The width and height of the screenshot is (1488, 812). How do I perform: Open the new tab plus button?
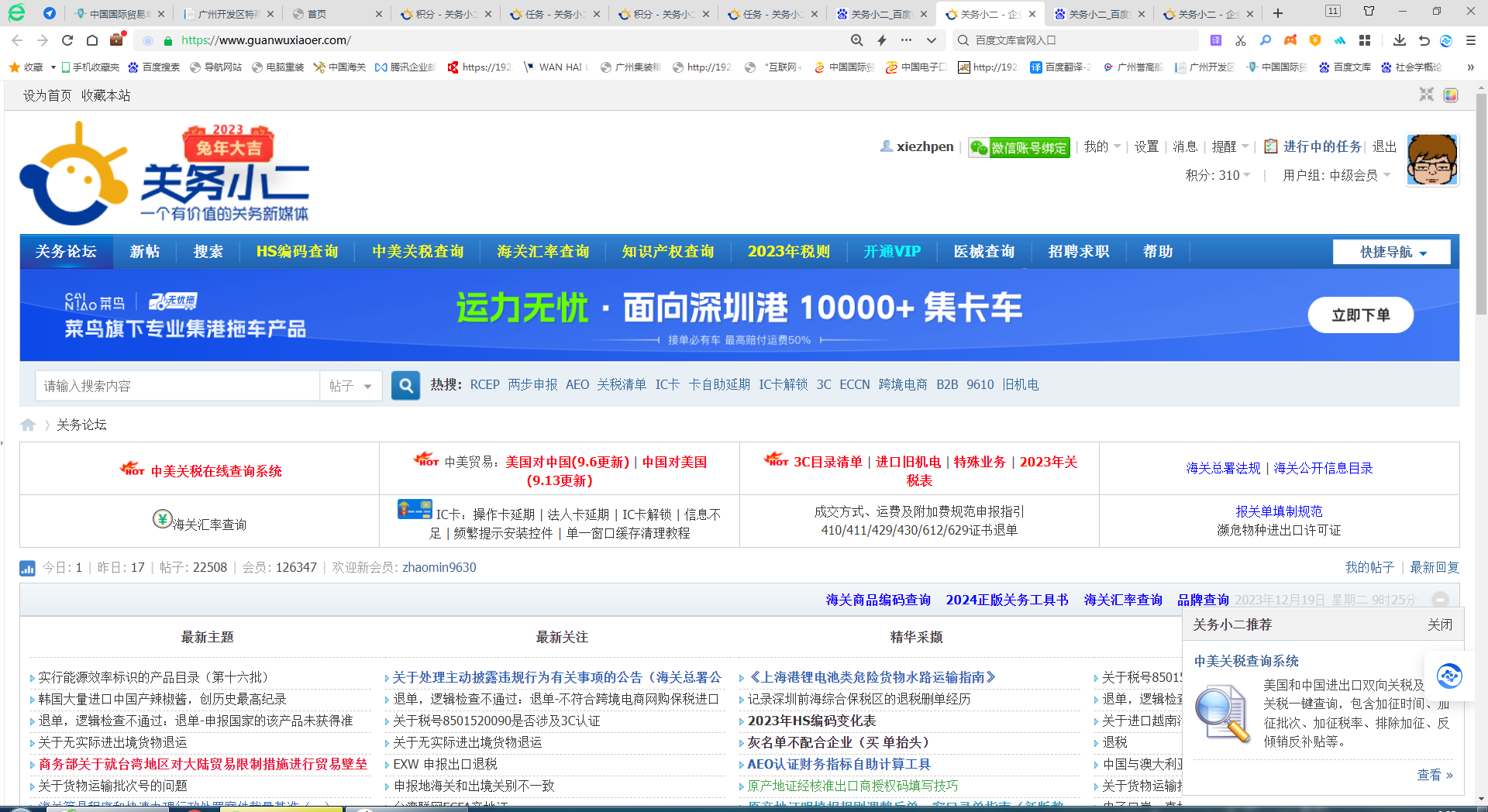[x=1278, y=13]
